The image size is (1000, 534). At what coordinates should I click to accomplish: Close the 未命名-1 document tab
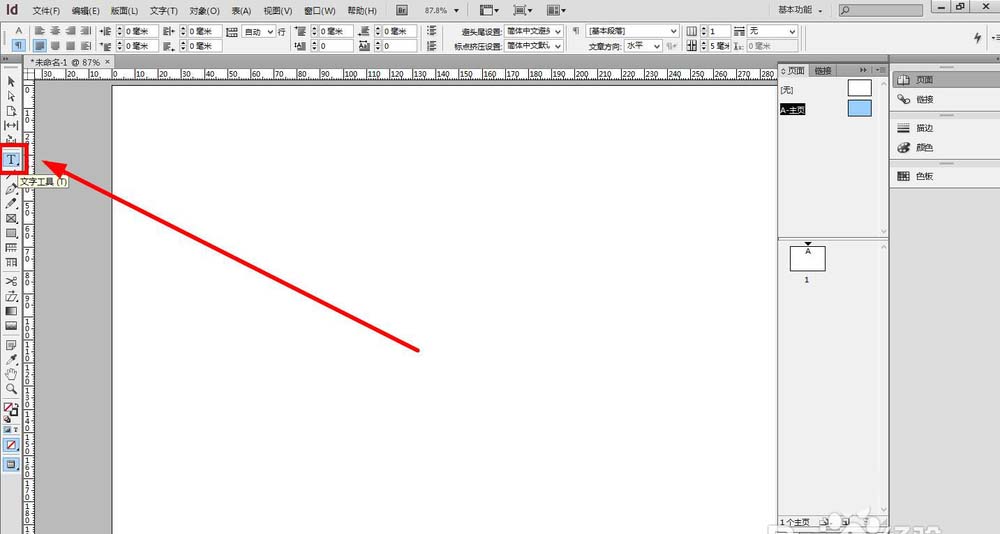point(108,61)
